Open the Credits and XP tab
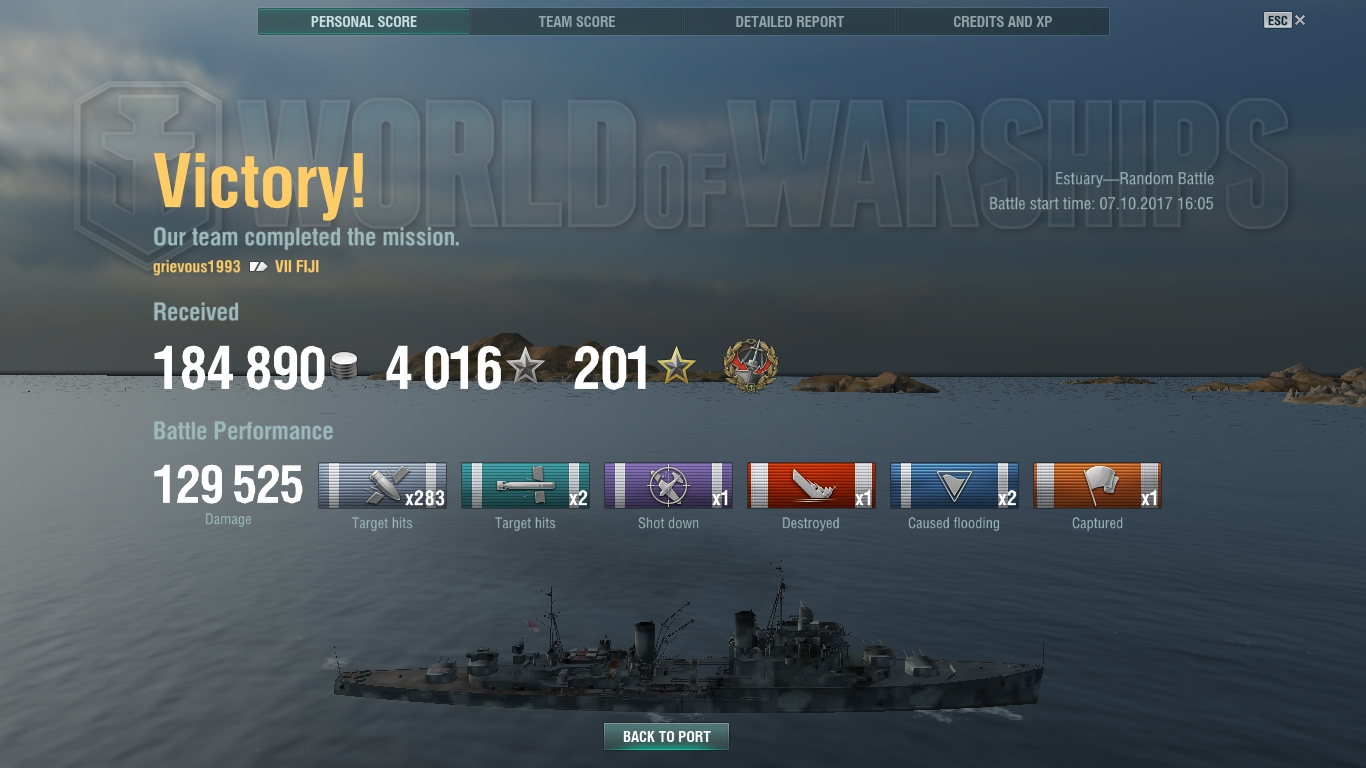 1003,21
